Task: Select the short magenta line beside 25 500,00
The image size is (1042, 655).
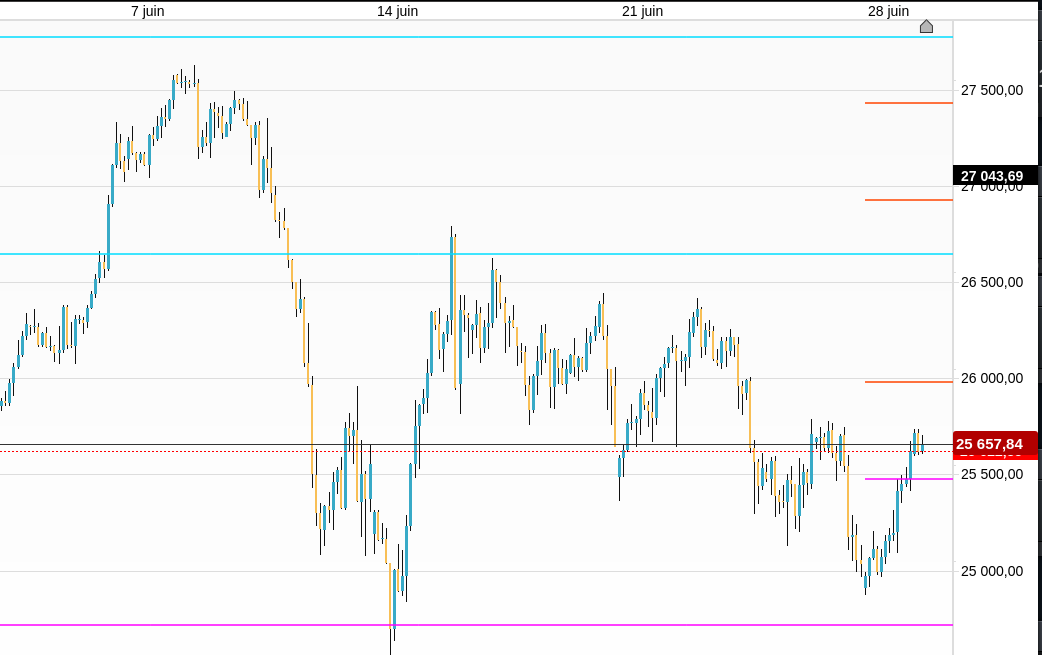Action: click(x=908, y=479)
